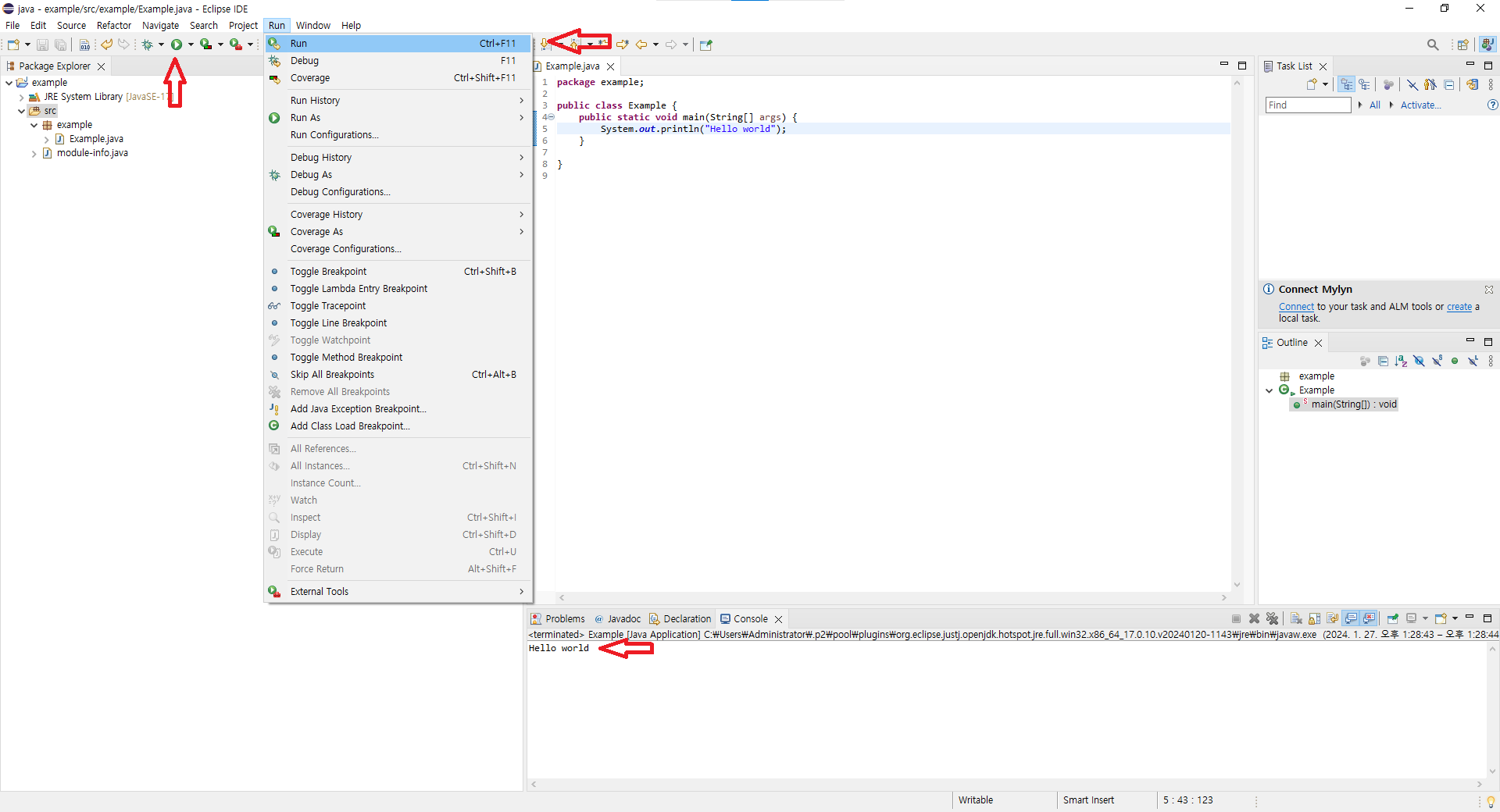This screenshot has width=1500, height=812.
Task: Click the Activate... link in Task List
Action: pos(1420,105)
